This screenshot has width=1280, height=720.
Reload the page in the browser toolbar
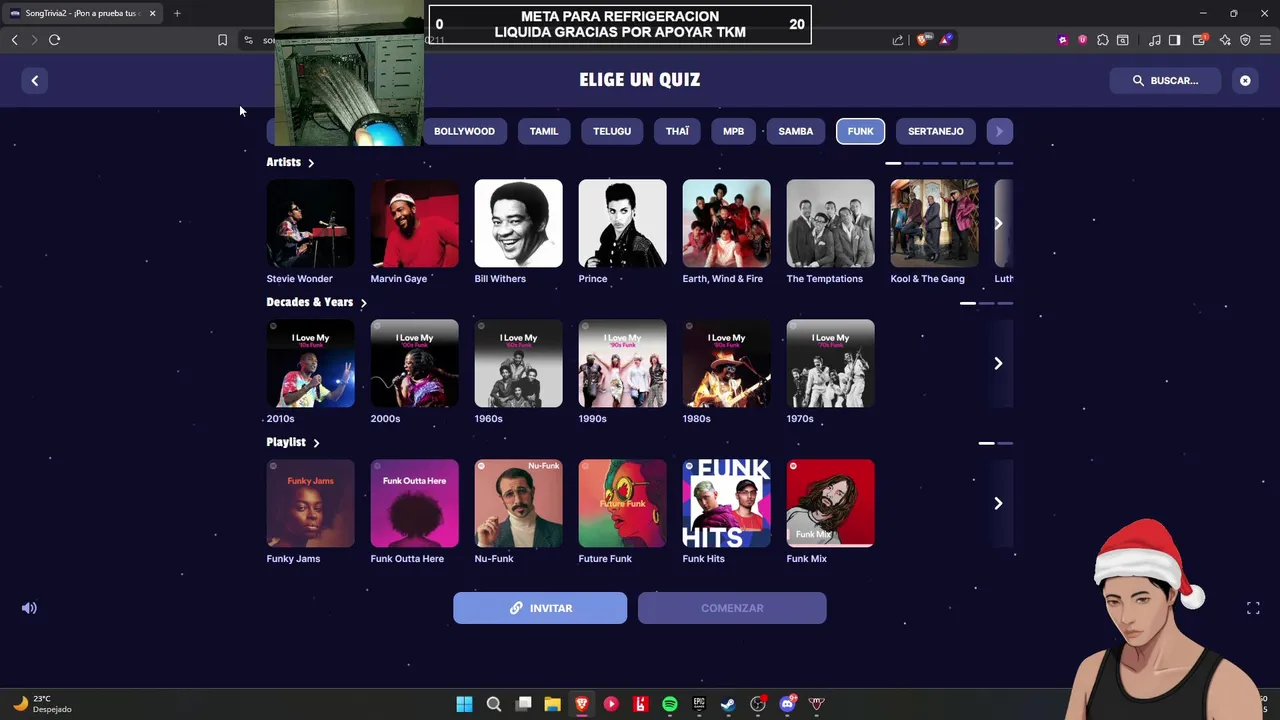(55, 40)
